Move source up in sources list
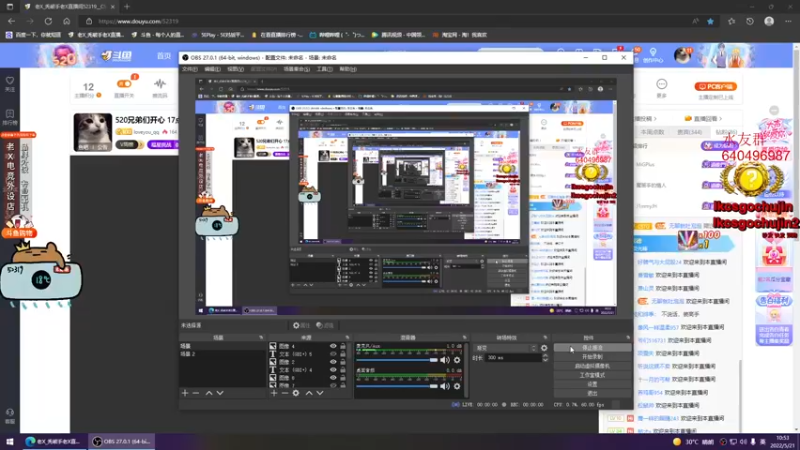The width and height of the screenshot is (800, 450). click(x=309, y=393)
